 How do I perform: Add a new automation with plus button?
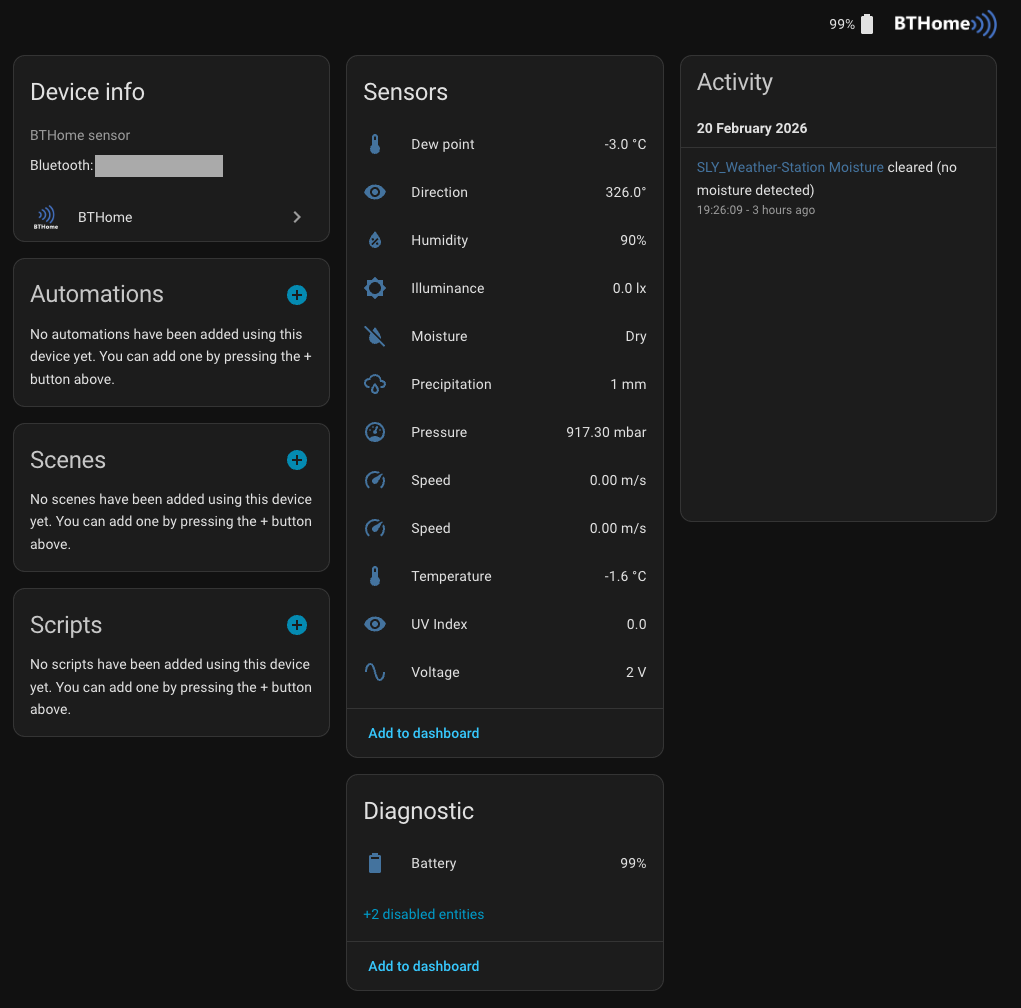(x=297, y=295)
